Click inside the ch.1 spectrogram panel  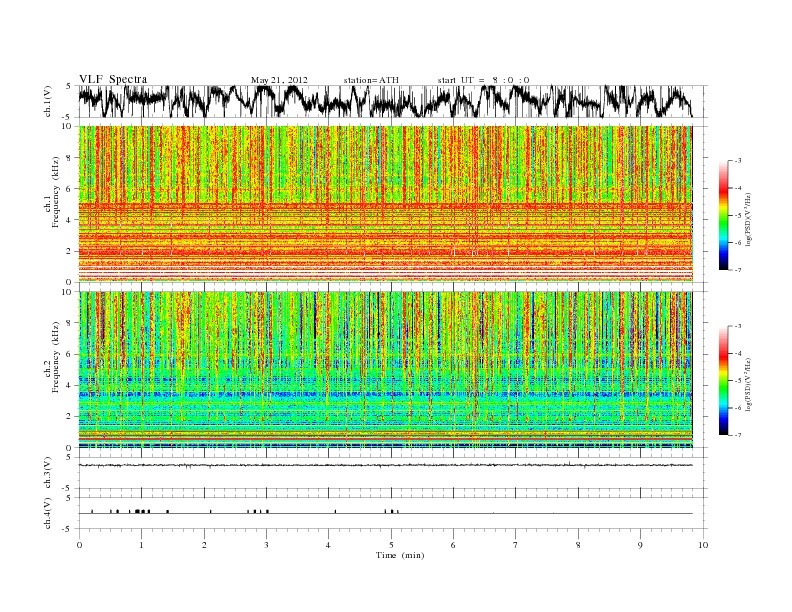pyautogui.click(x=385, y=204)
